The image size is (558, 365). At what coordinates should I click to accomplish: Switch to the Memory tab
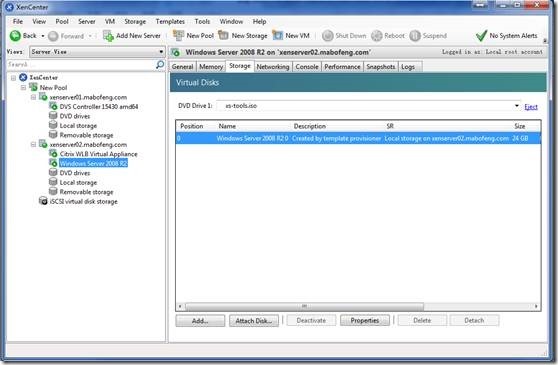click(x=211, y=67)
